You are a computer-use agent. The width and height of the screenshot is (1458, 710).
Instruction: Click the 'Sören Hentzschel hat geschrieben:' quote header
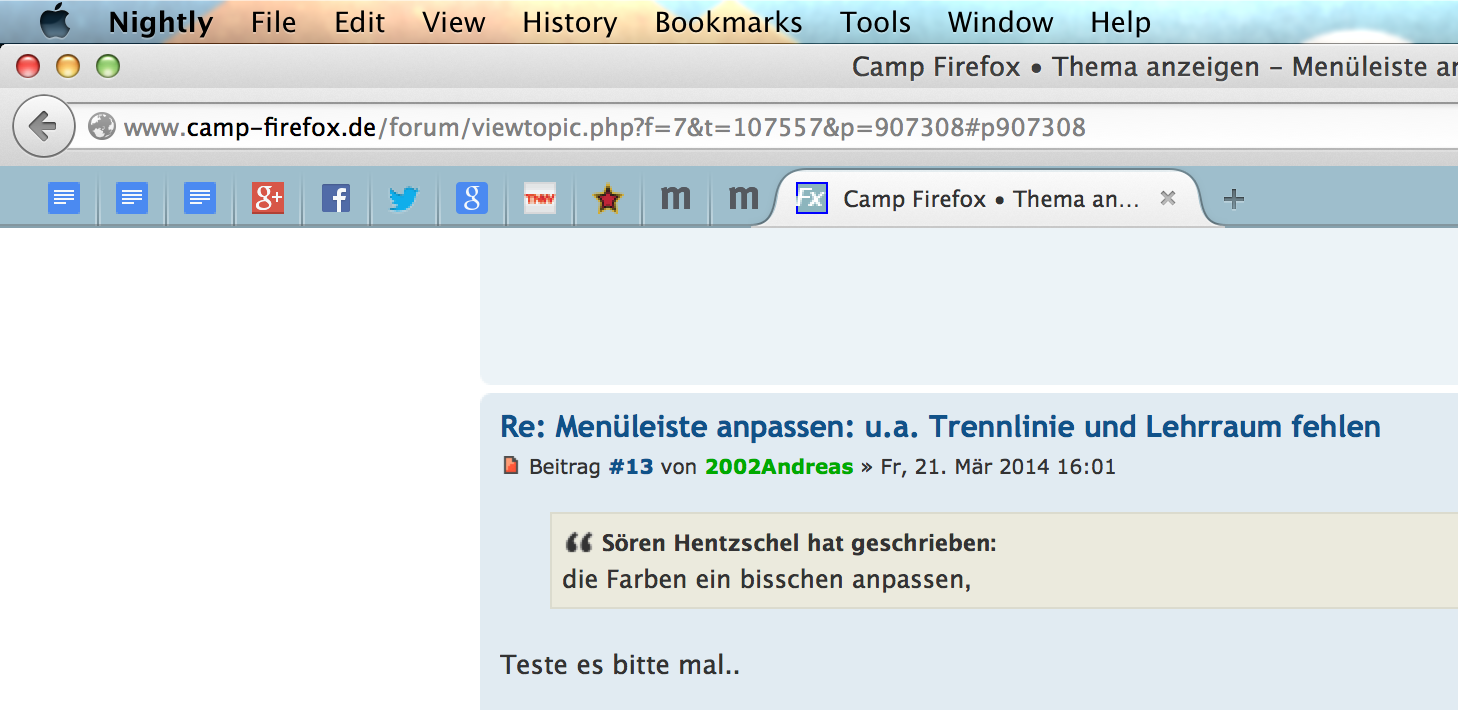point(799,544)
